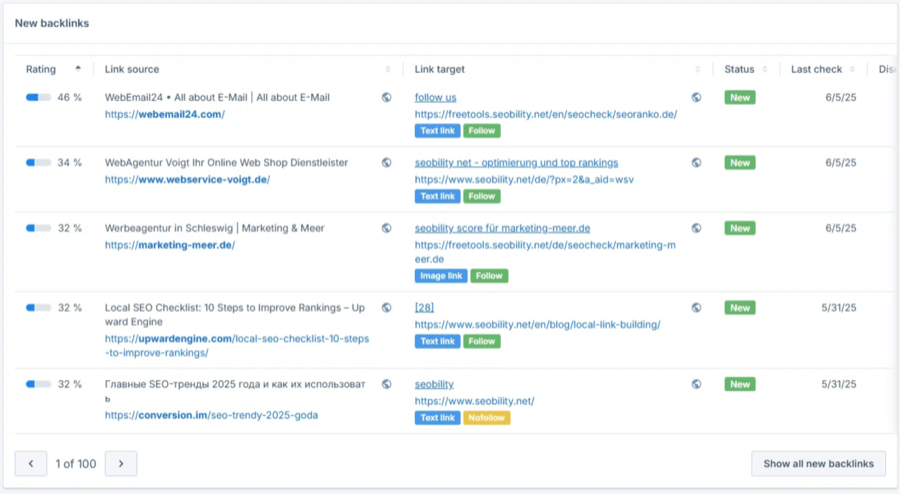Go to previous page of backlinks
The image size is (900, 494).
coord(31,464)
